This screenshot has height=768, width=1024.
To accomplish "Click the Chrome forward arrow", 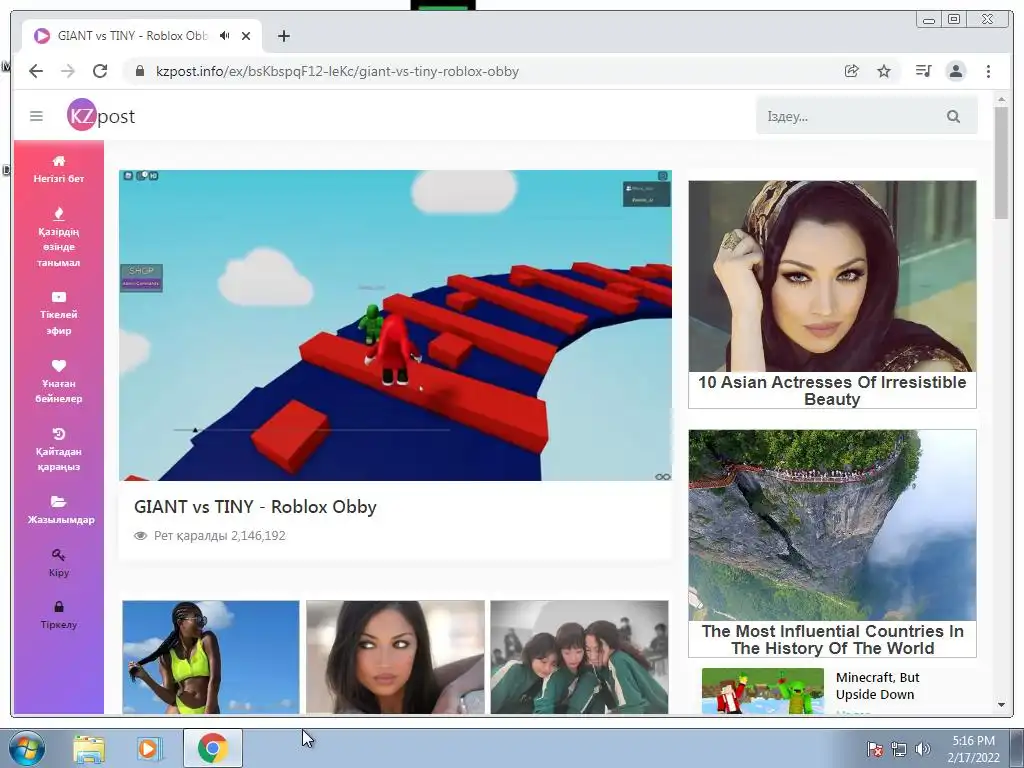I will click(x=68, y=71).
